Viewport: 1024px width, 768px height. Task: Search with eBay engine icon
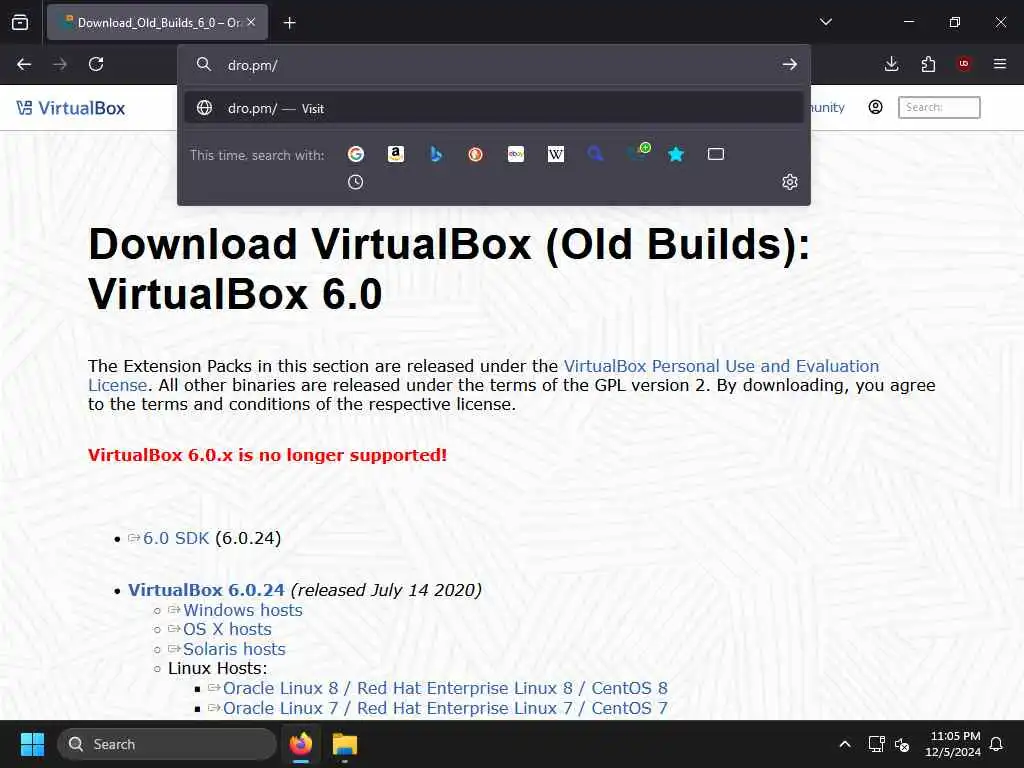pyautogui.click(x=516, y=154)
